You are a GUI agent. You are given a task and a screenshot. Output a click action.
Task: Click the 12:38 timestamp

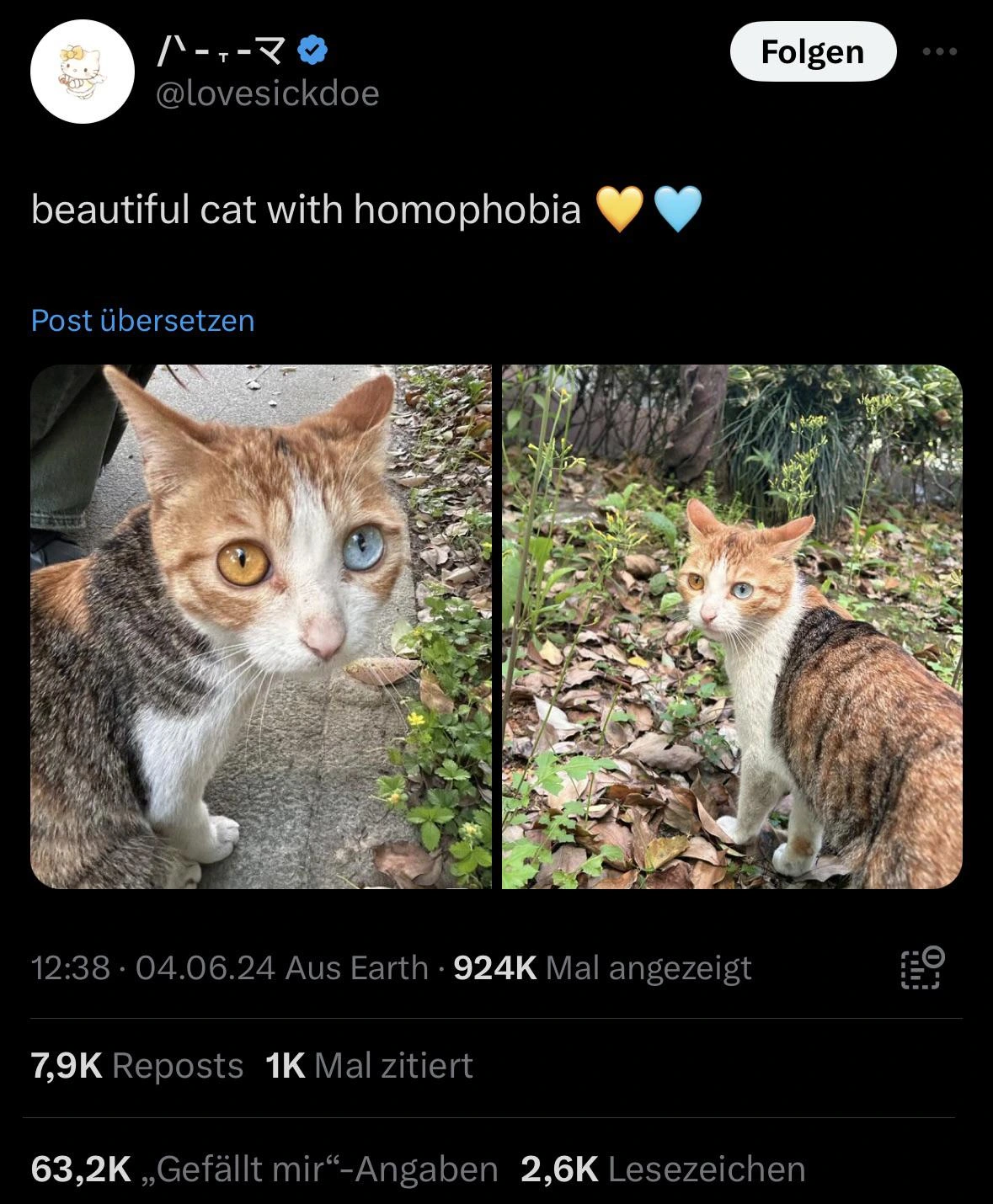[x=71, y=968]
